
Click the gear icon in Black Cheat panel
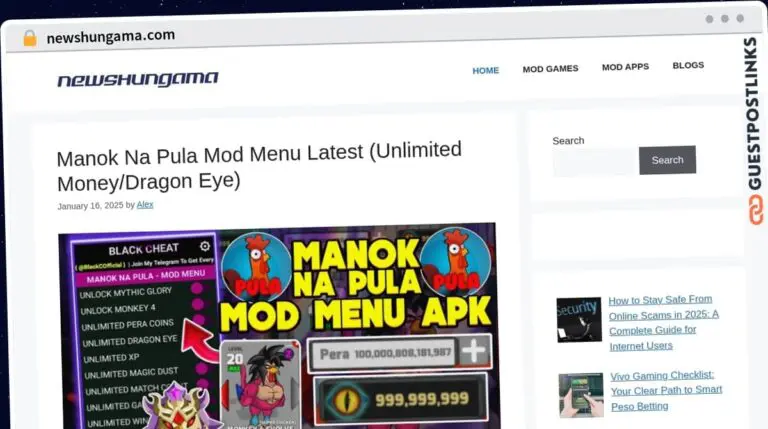[205, 246]
